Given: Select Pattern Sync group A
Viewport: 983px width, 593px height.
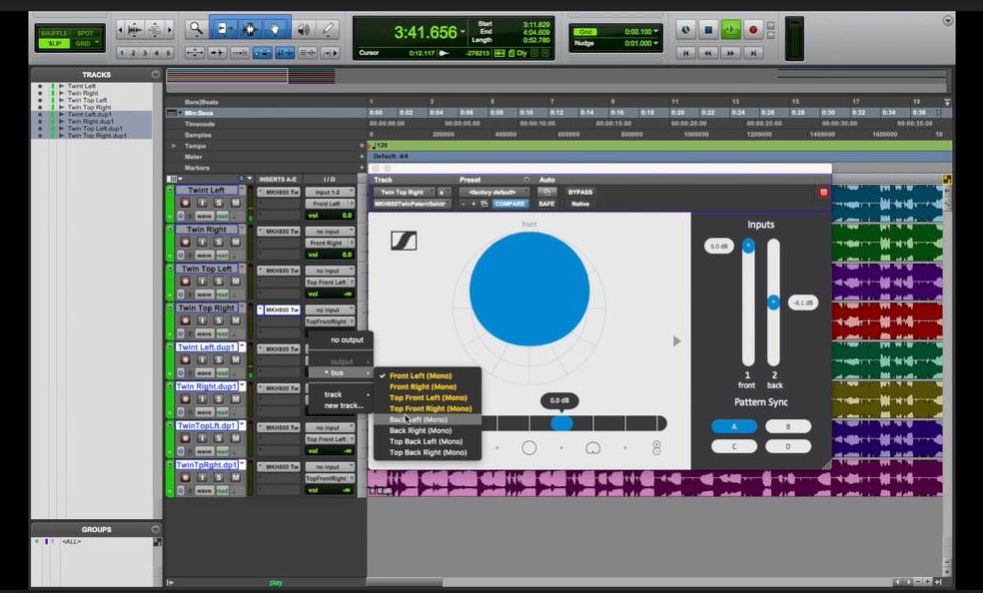Looking at the screenshot, I should [x=734, y=426].
